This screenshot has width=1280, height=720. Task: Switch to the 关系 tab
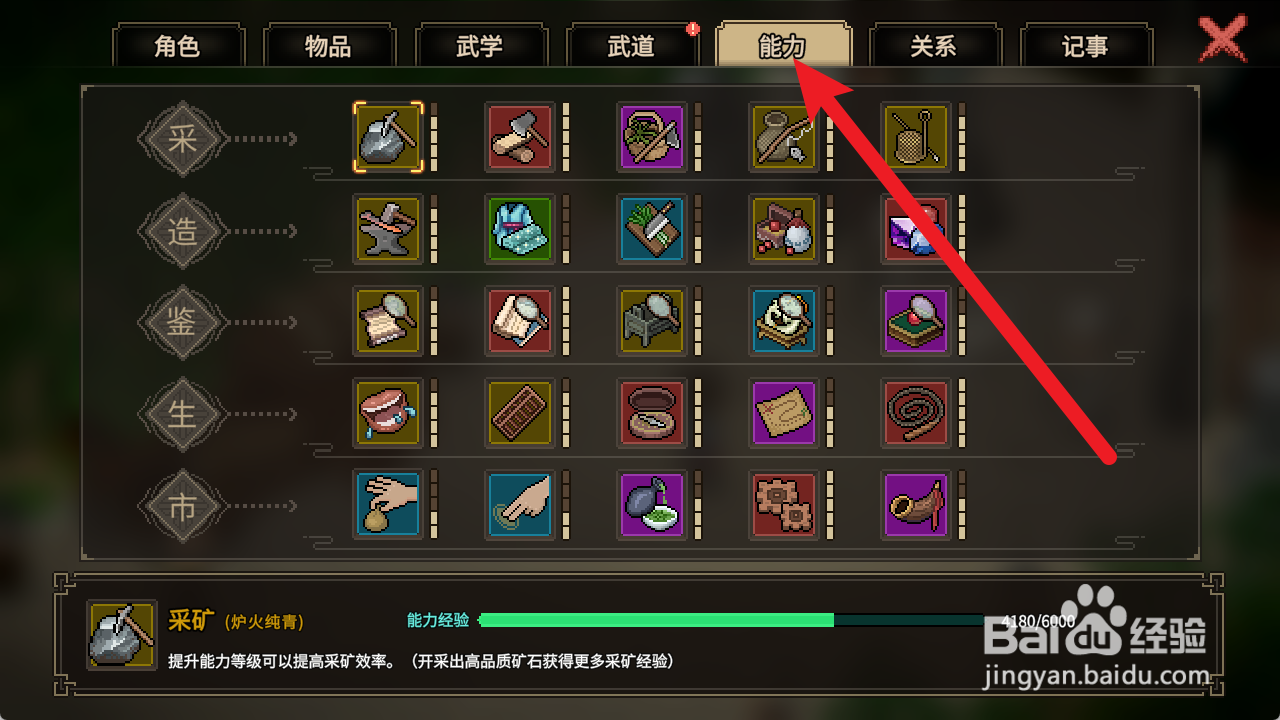point(934,46)
